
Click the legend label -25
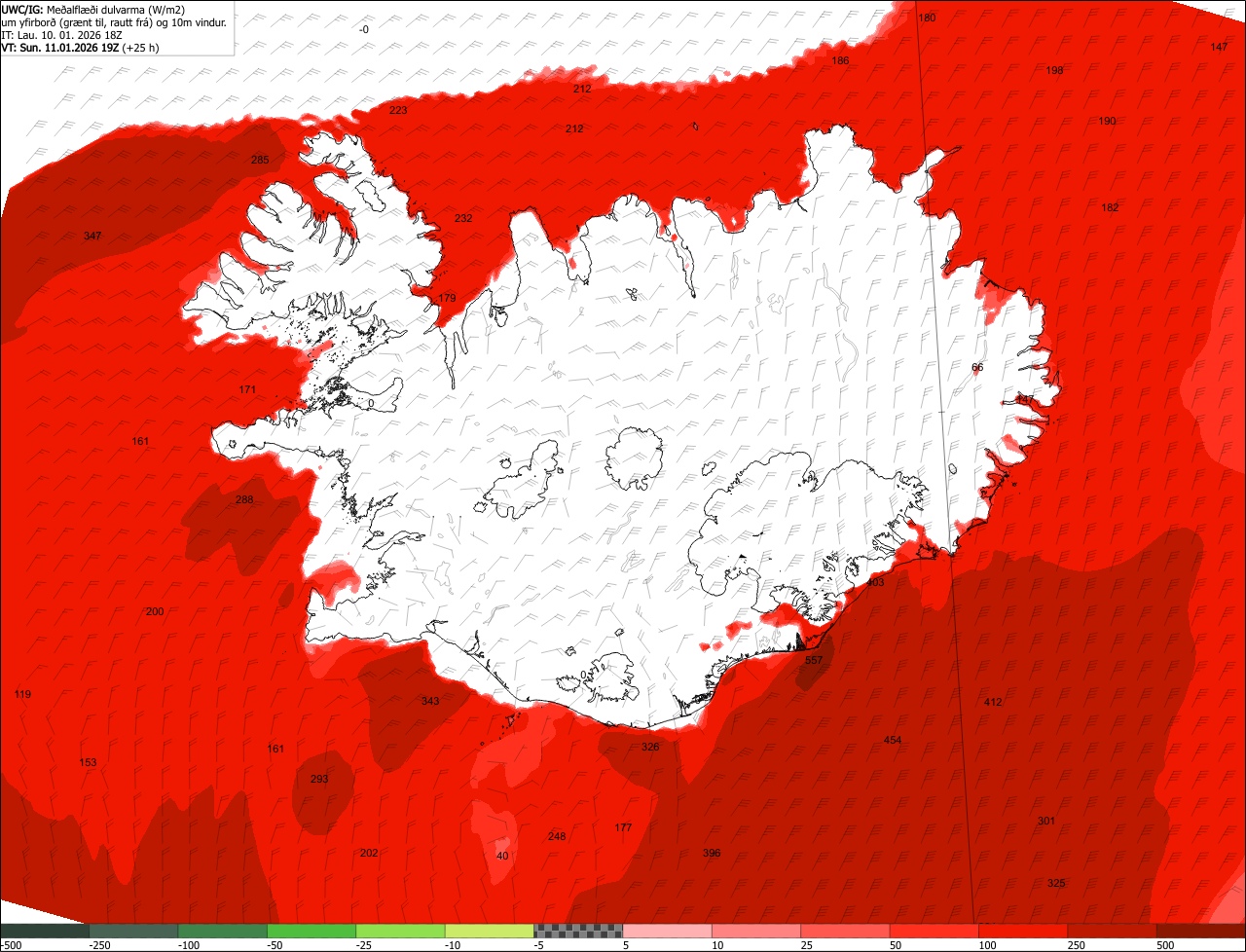[364, 945]
